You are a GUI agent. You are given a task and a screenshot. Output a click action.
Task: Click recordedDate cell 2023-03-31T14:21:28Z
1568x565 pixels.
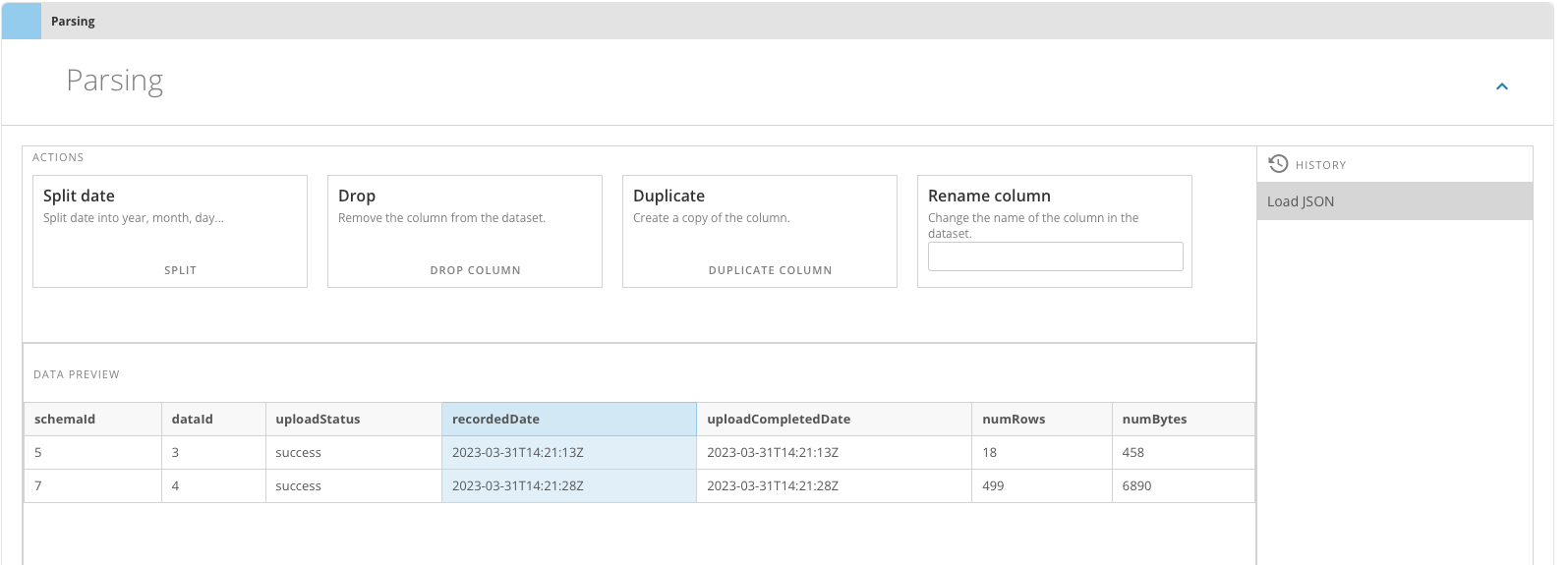coord(569,486)
